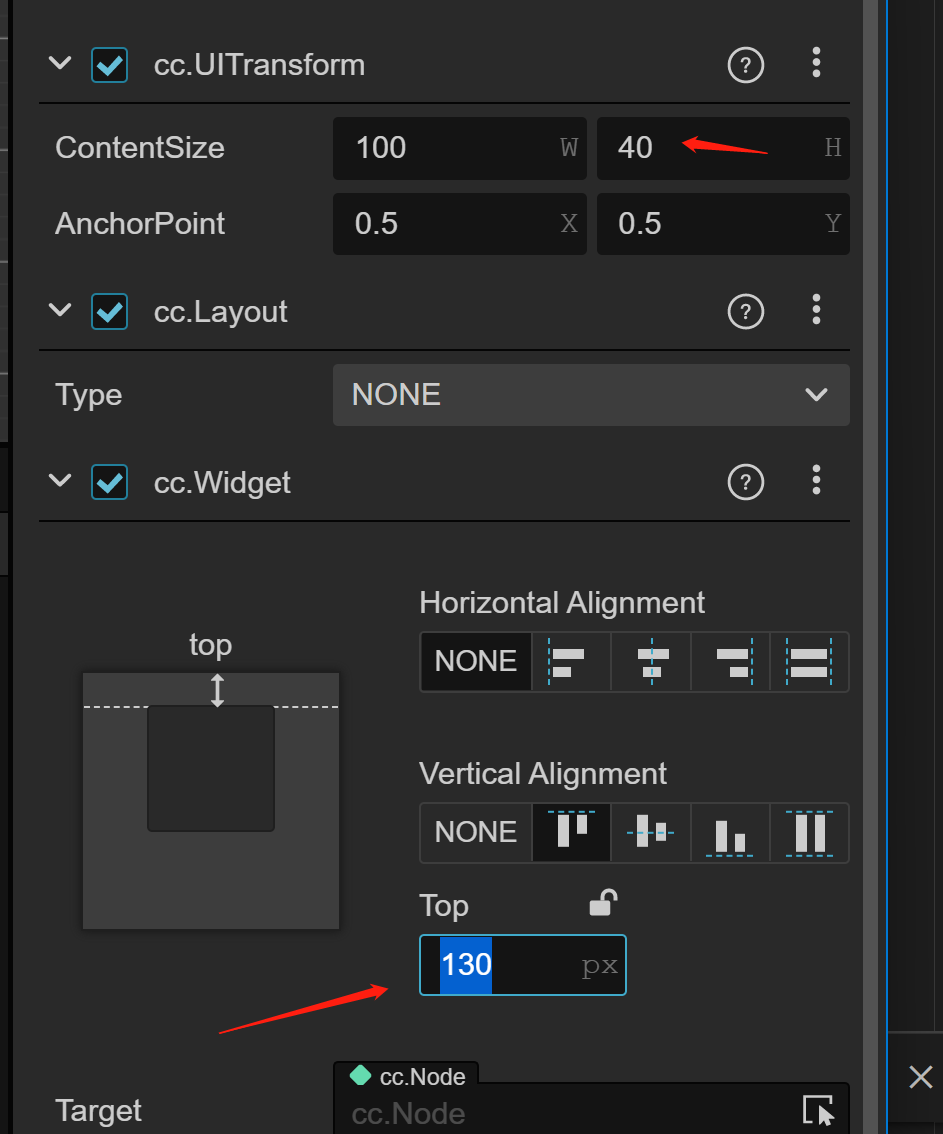The width and height of the screenshot is (943, 1134).
Task: Stretch widget horizontally
Action: click(809, 662)
